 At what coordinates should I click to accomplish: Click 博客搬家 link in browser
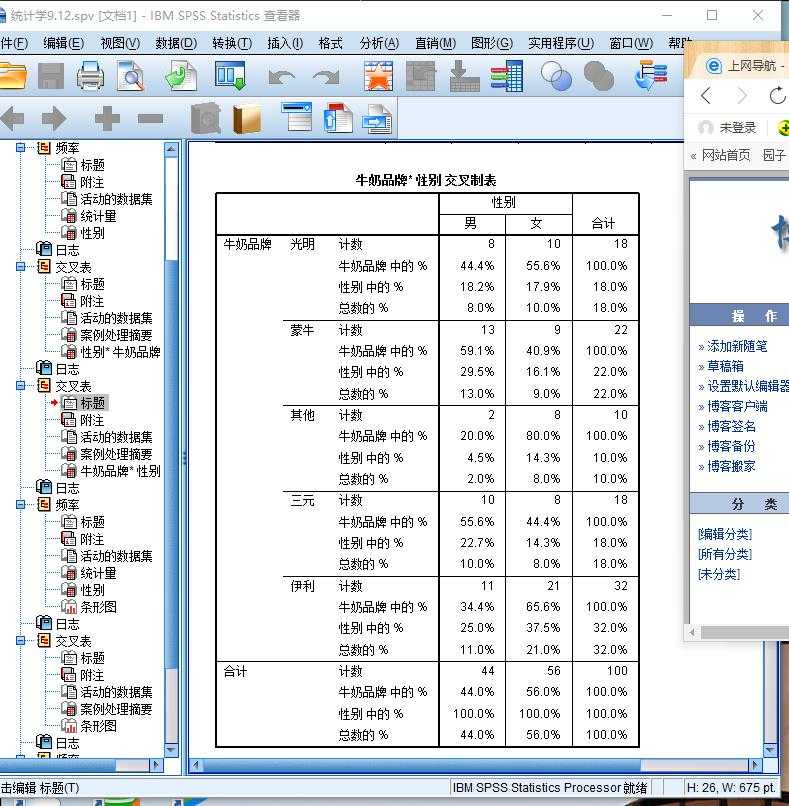point(731,466)
